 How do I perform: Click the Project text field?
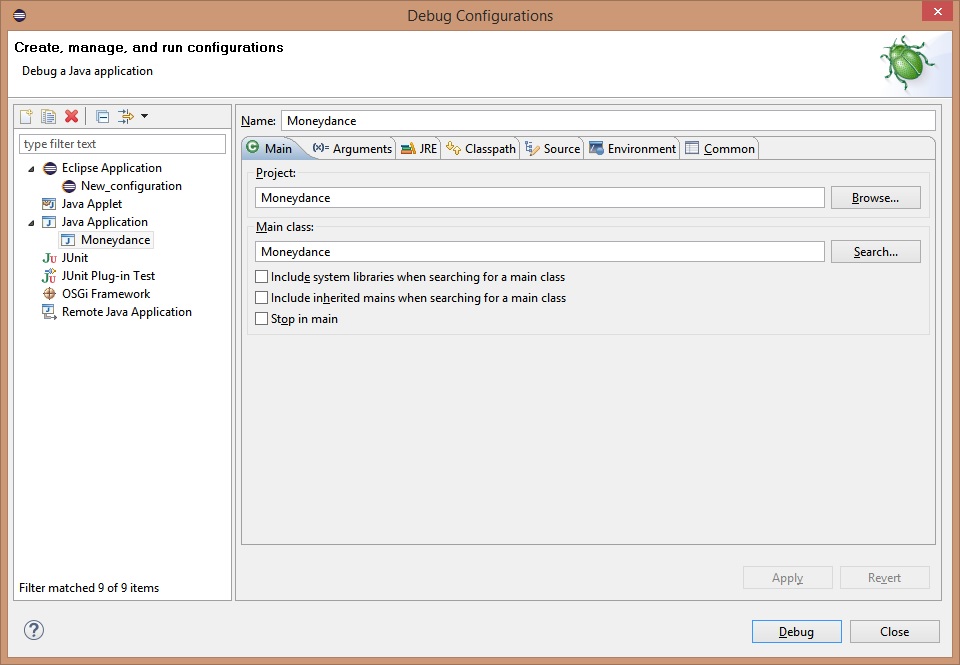pos(540,198)
